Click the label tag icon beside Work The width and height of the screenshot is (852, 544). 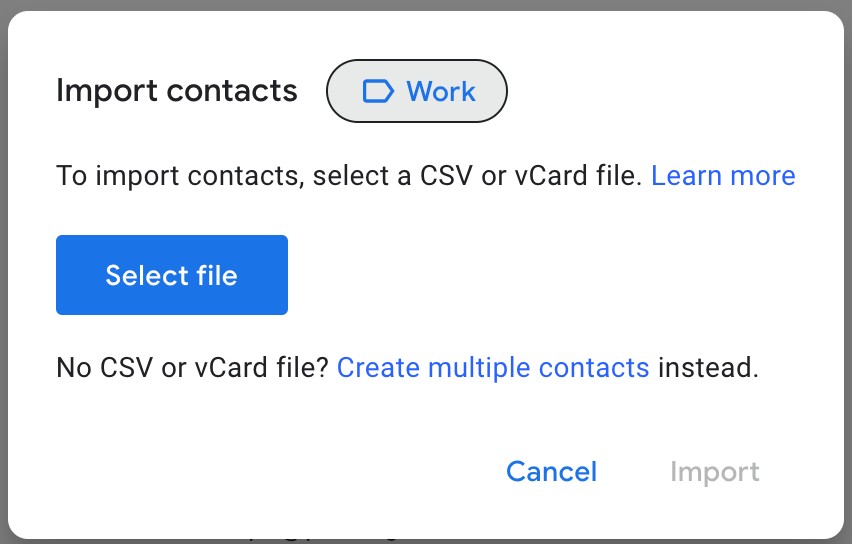point(378,91)
